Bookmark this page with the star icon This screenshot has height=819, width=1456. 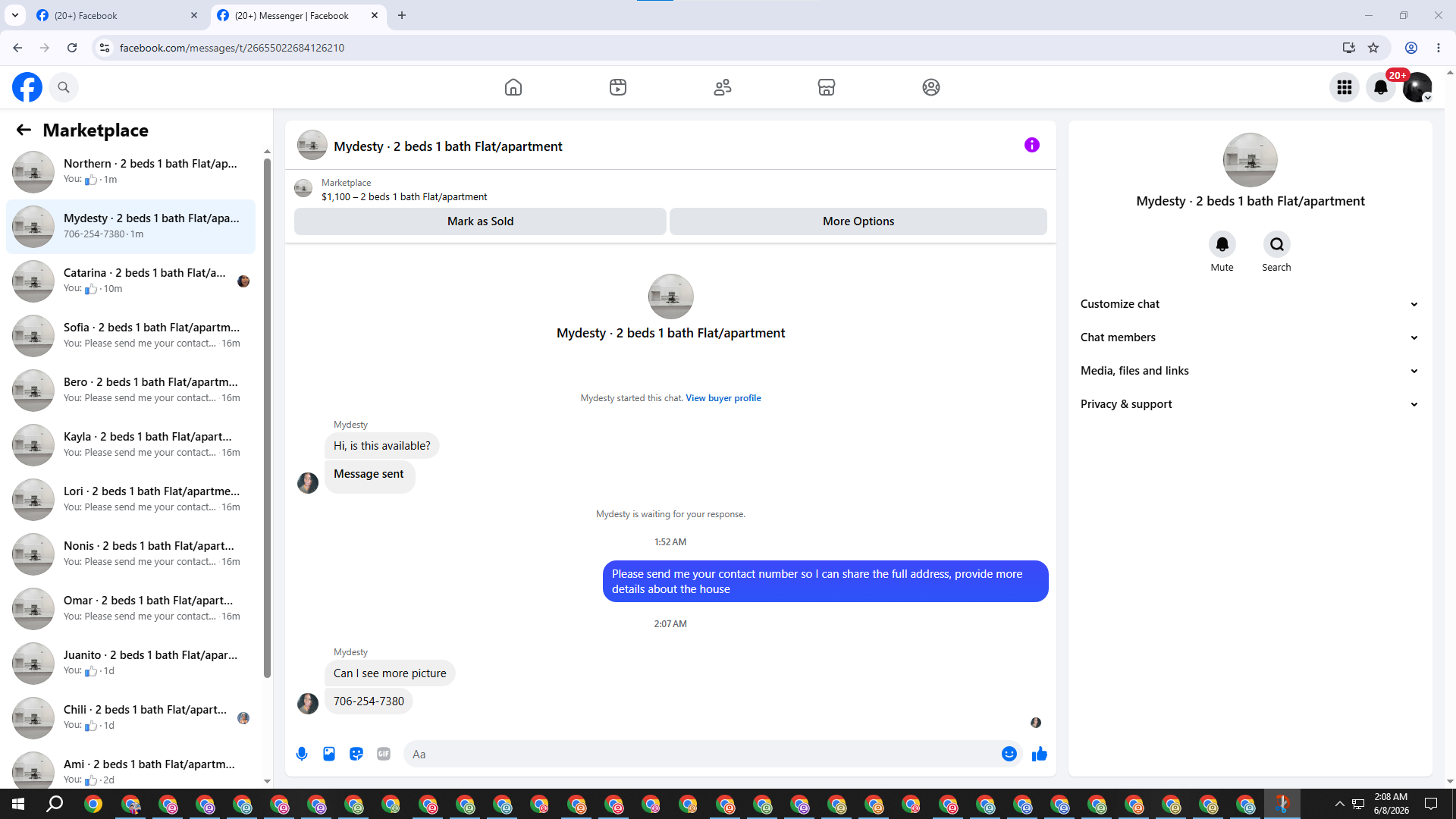(1373, 48)
